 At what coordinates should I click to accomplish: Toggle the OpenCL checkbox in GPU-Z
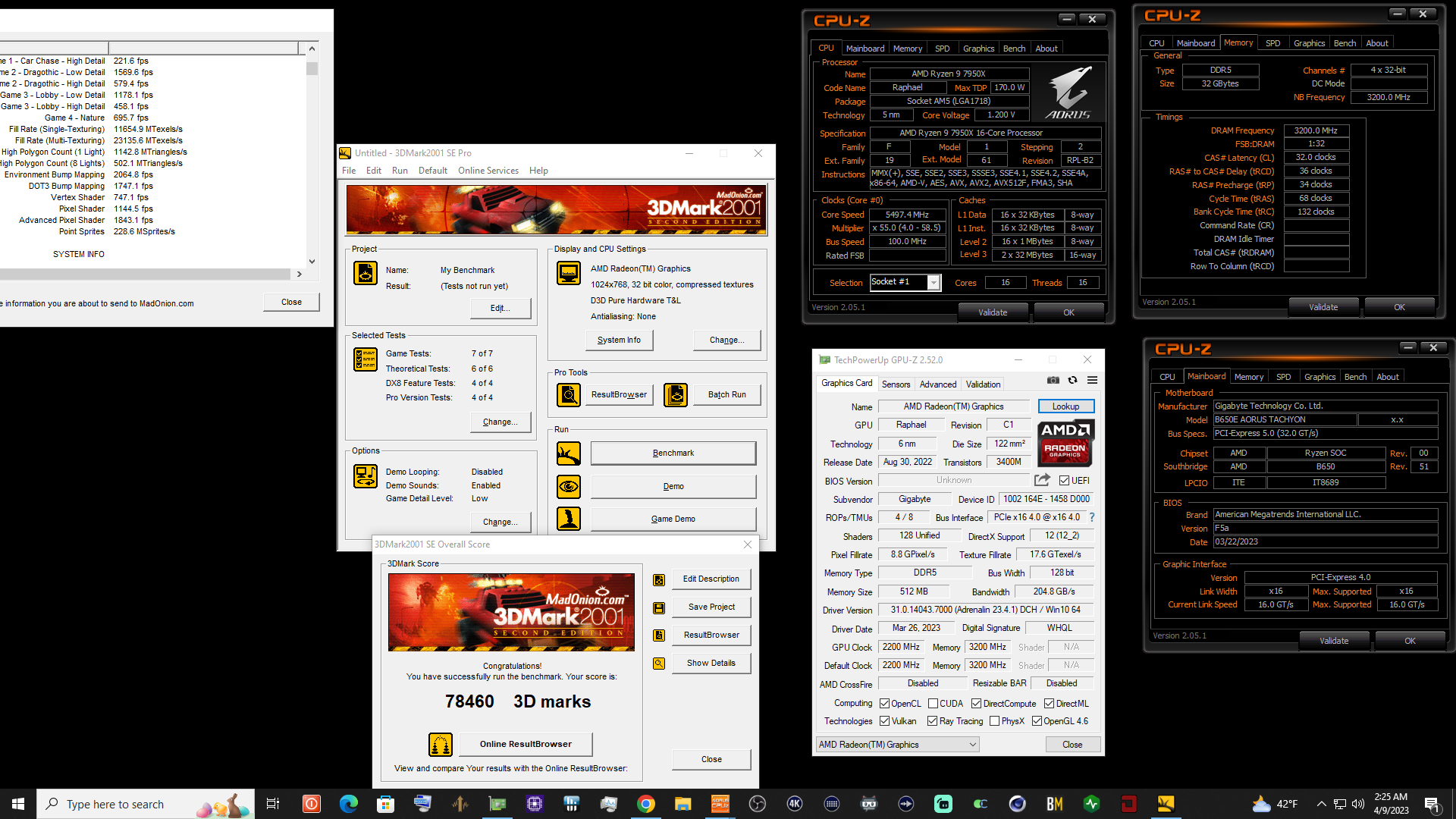884,704
